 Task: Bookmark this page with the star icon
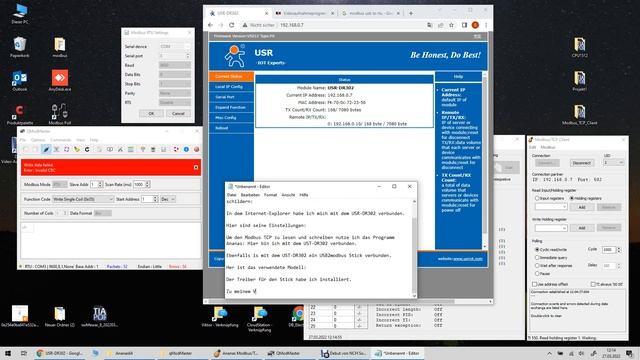[x=451, y=25]
